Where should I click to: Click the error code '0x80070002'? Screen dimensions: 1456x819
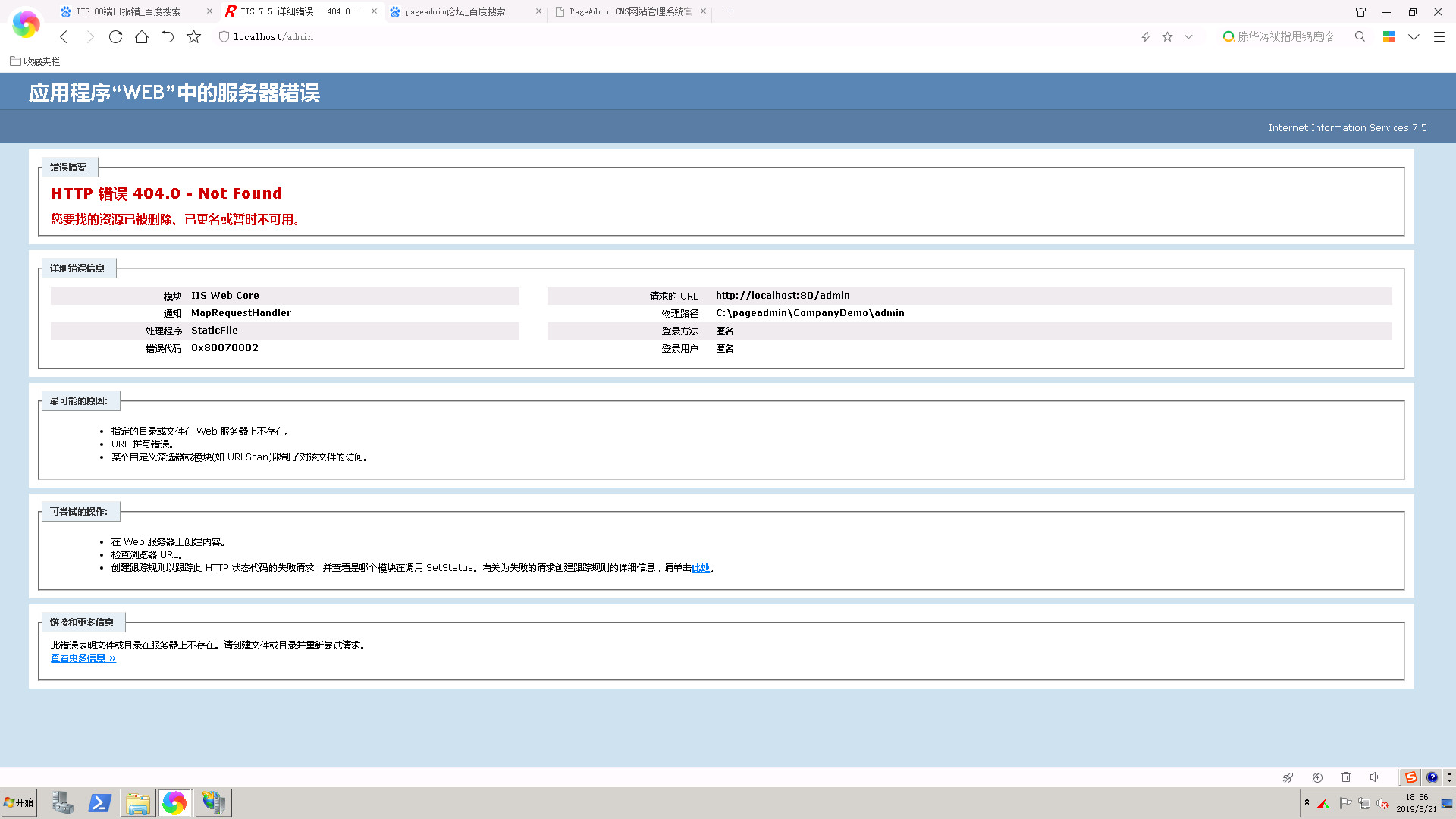pos(224,348)
